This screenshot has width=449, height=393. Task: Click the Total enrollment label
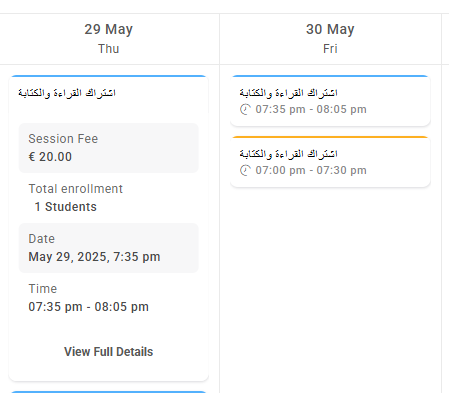pos(76,189)
